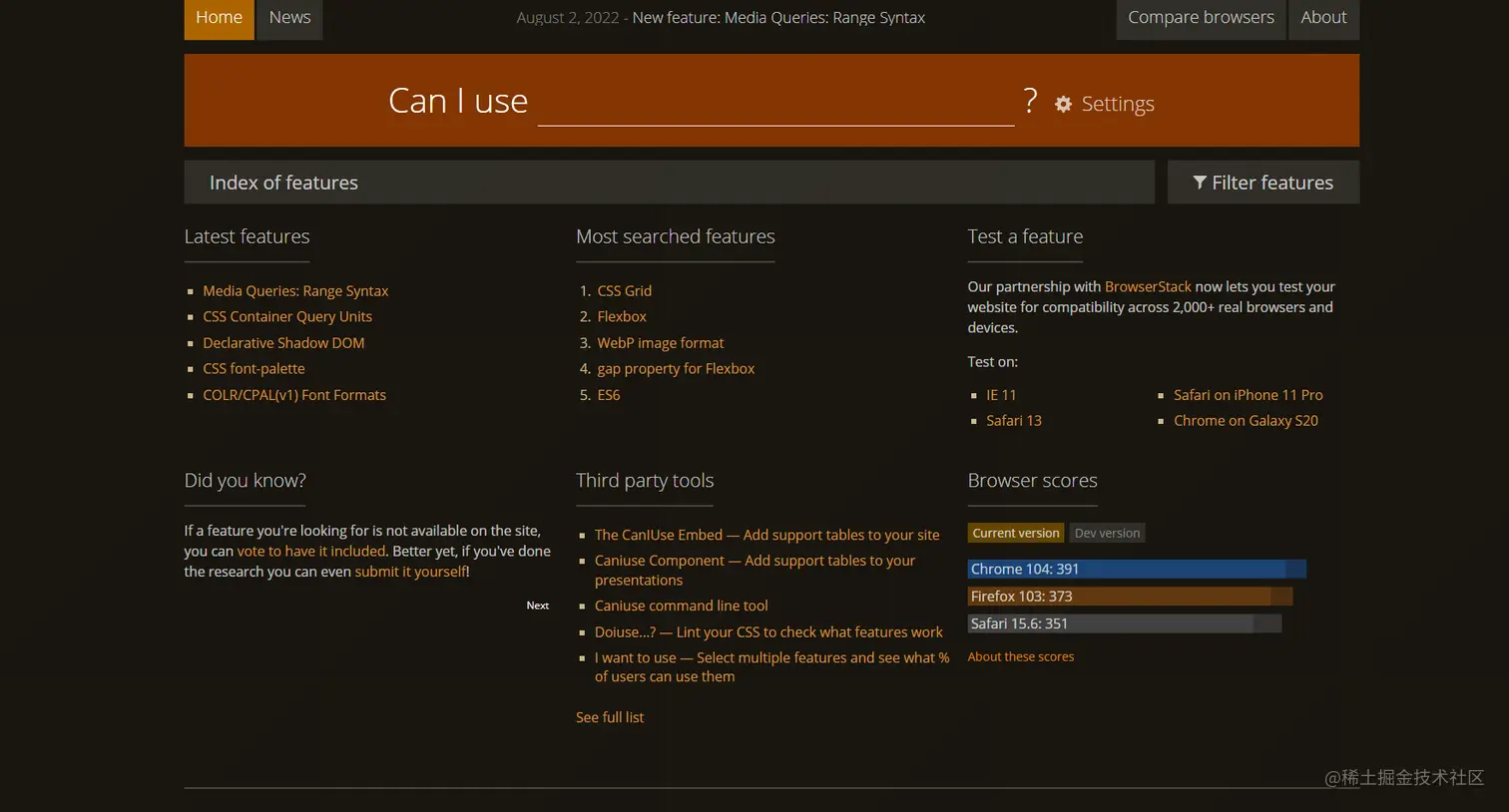Open Declarative Shadow DOM feature
Image resolution: width=1509 pixels, height=812 pixels.
pos(283,343)
